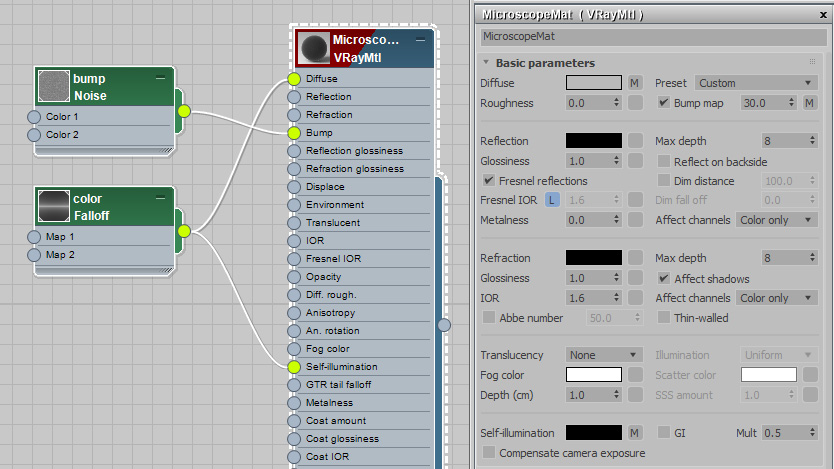The height and width of the screenshot is (469, 834).
Task: Enable the Compensate camera exposure checkbox
Action: (x=489, y=453)
